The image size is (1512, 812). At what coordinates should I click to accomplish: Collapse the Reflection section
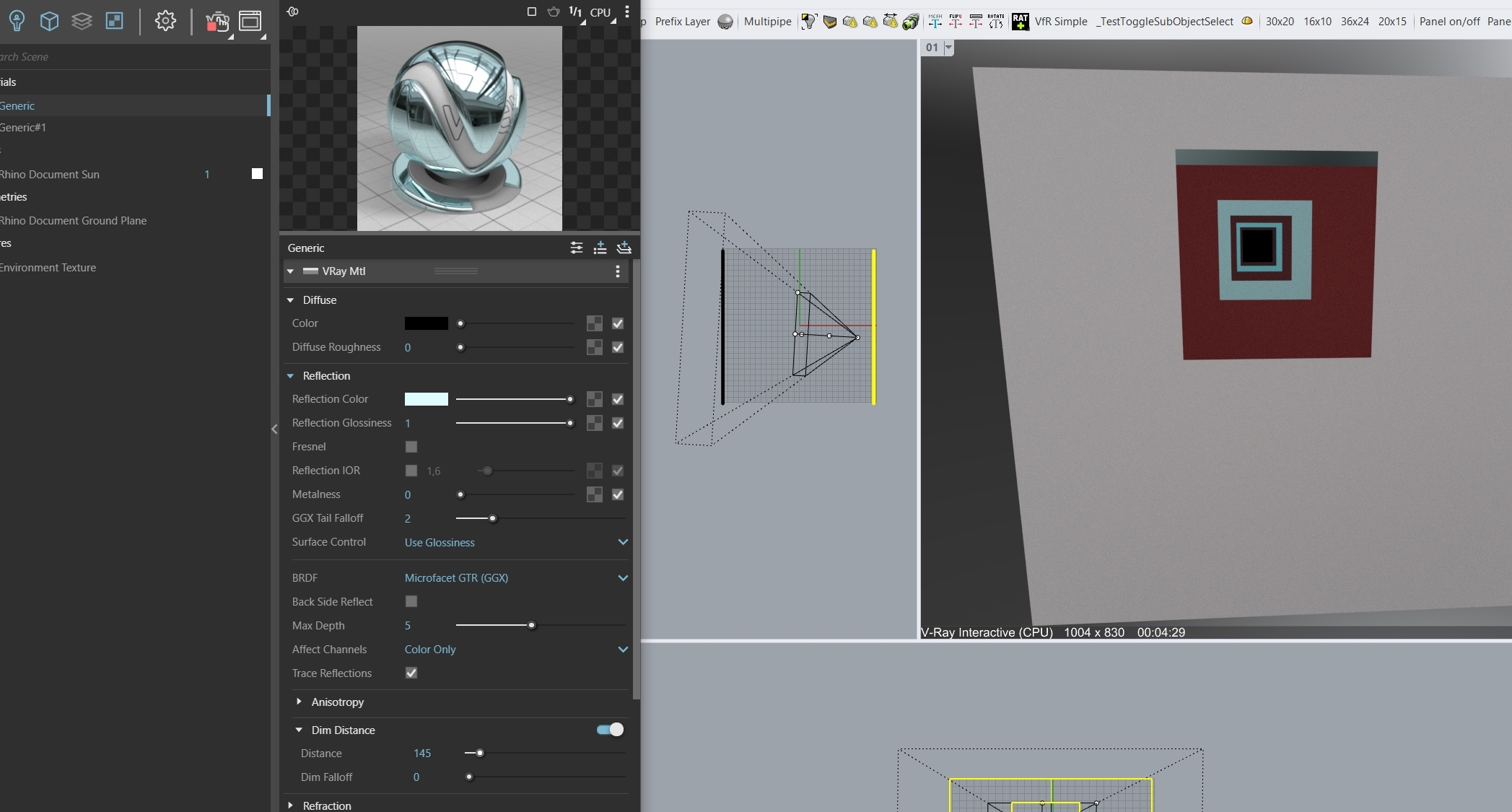(x=290, y=376)
